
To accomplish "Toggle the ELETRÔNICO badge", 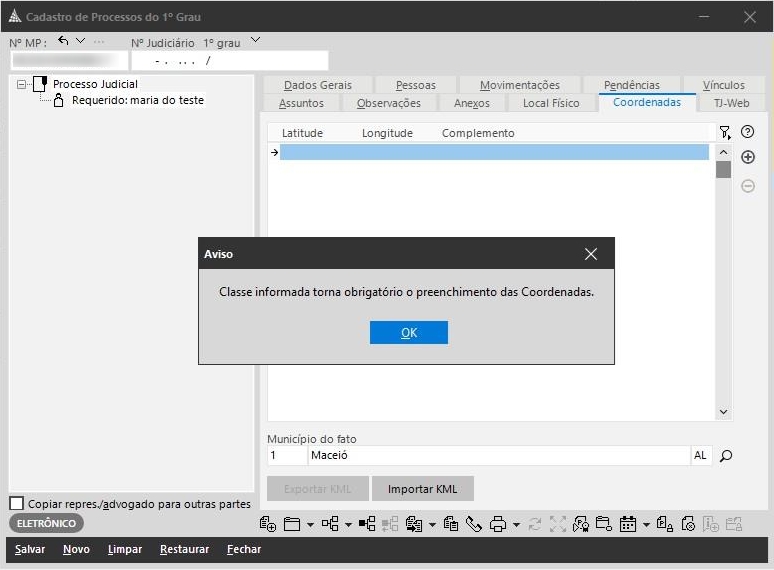I will [47, 523].
